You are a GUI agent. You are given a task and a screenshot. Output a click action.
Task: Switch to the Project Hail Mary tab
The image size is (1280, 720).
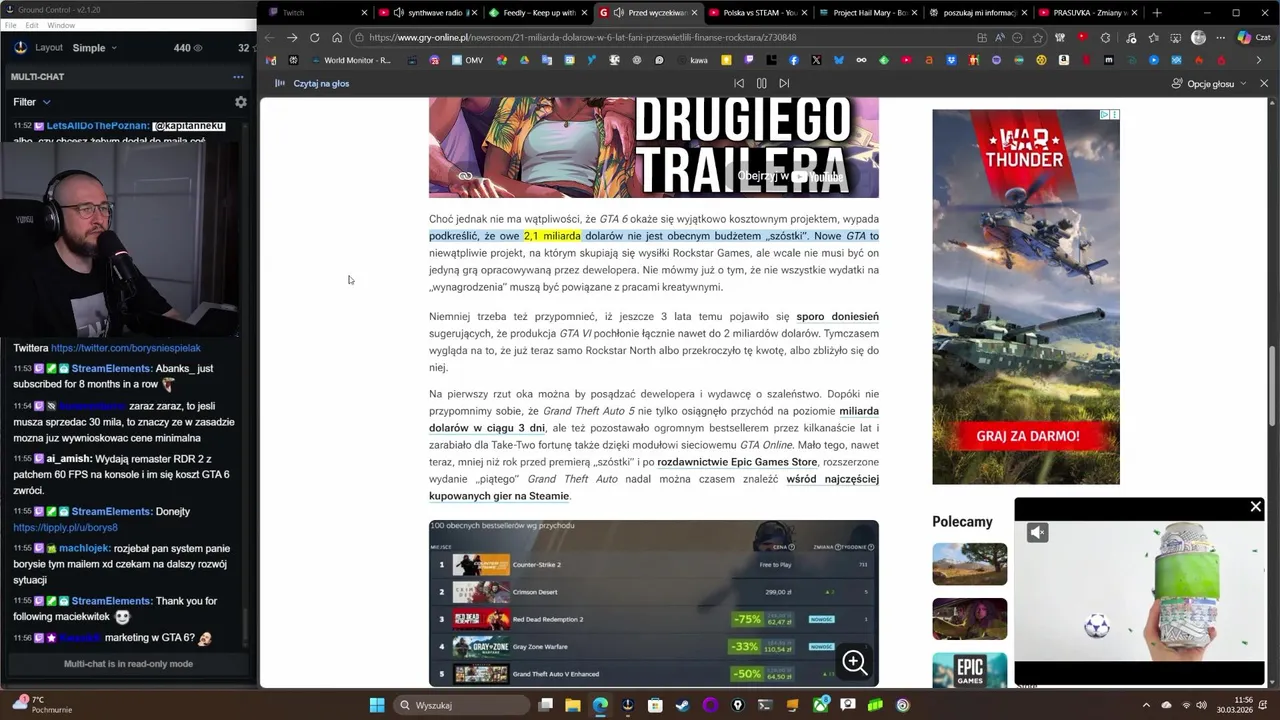coord(869,13)
